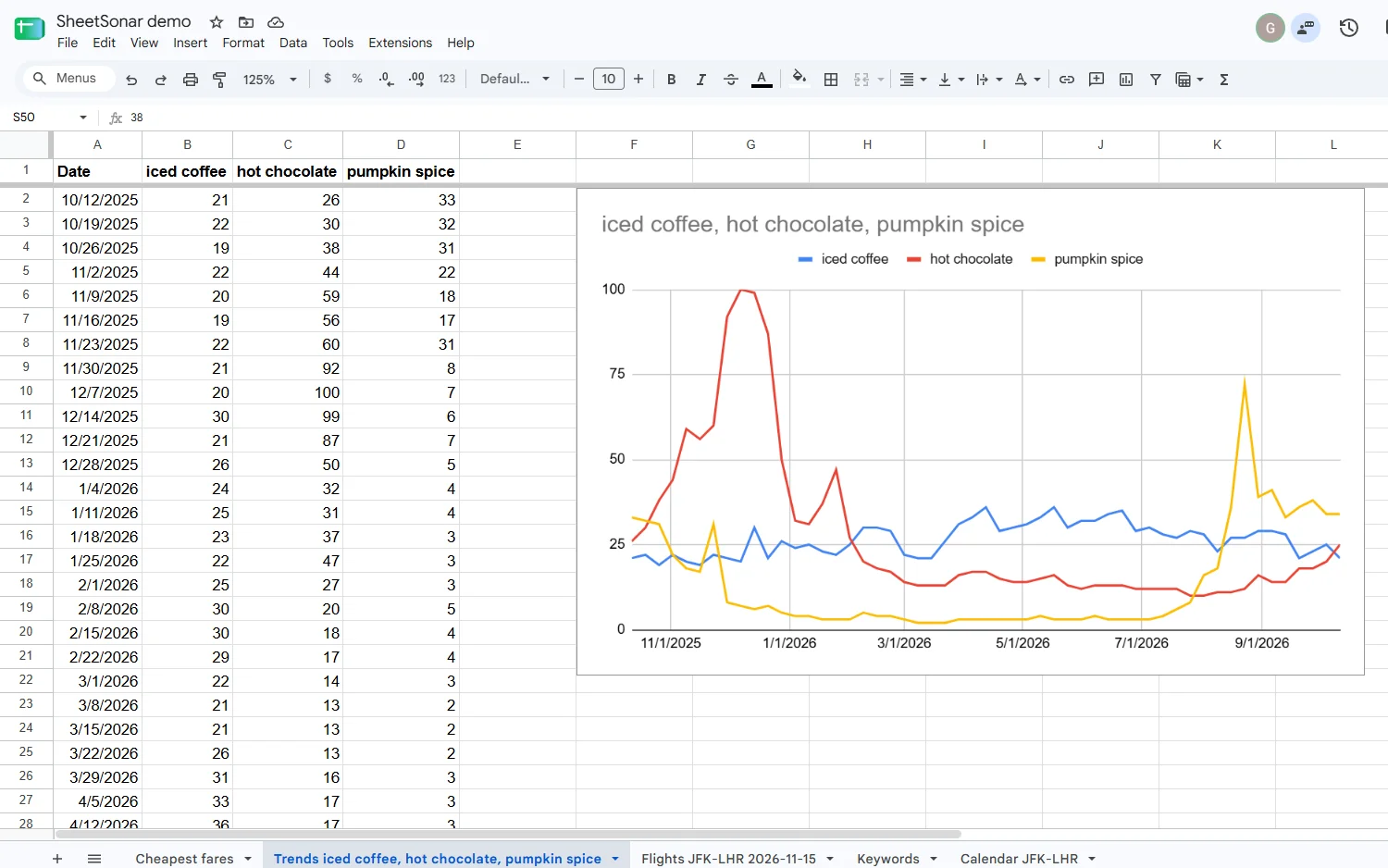The width and height of the screenshot is (1388, 868).
Task: Switch to Flights JFK-LHR 2026-11-15 sheet tab
Action: [x=728, y=859]
